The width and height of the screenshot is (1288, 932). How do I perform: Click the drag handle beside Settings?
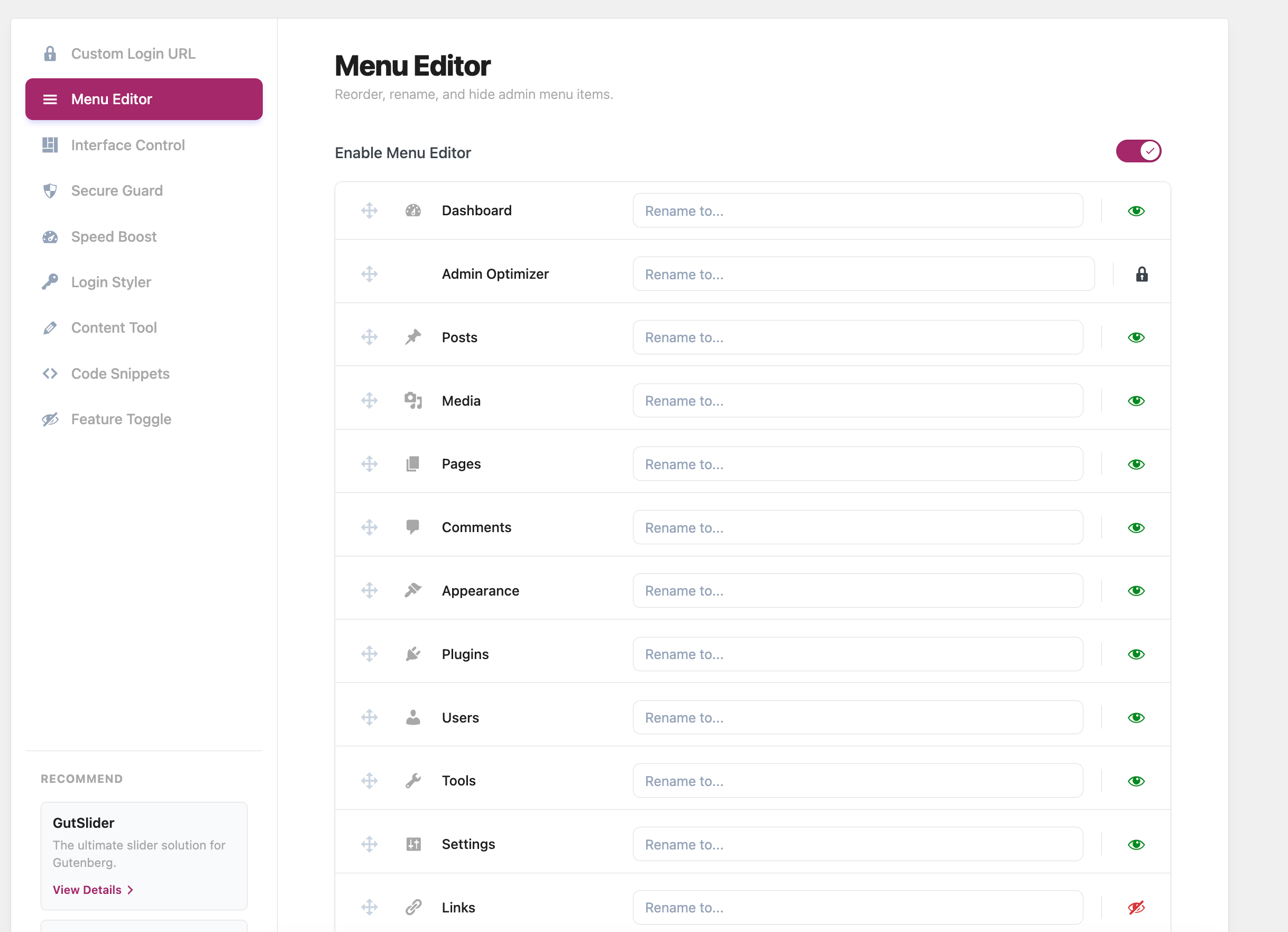coord(369,844)
